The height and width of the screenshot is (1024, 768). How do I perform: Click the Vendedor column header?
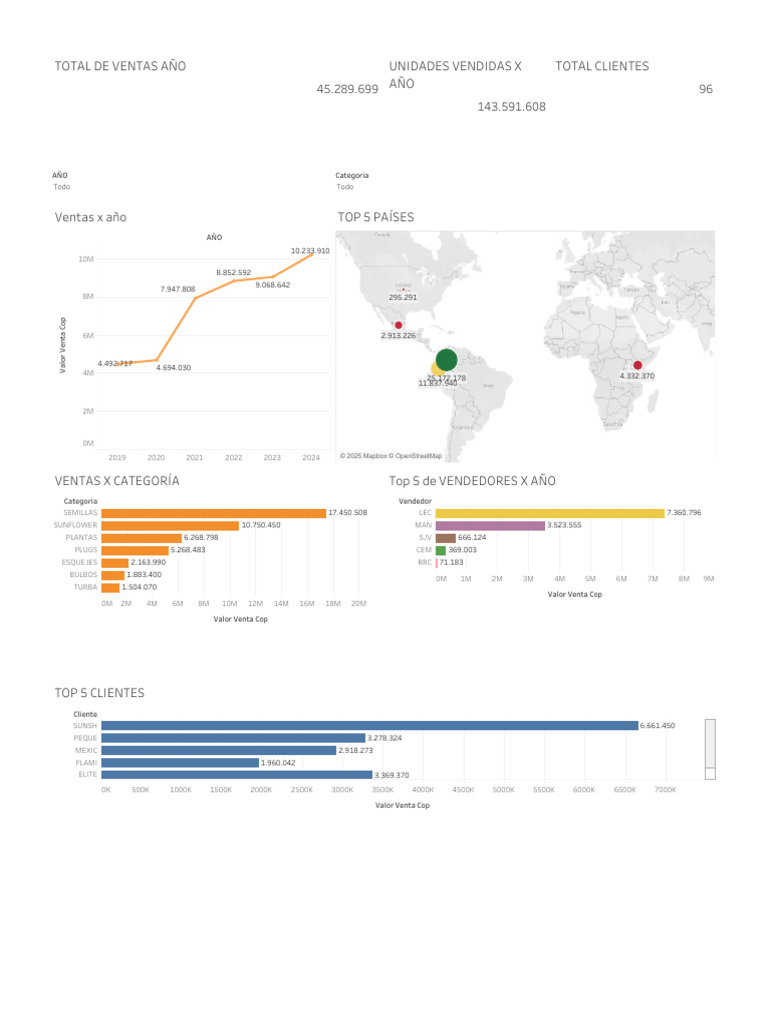click(x=415, y=501)
